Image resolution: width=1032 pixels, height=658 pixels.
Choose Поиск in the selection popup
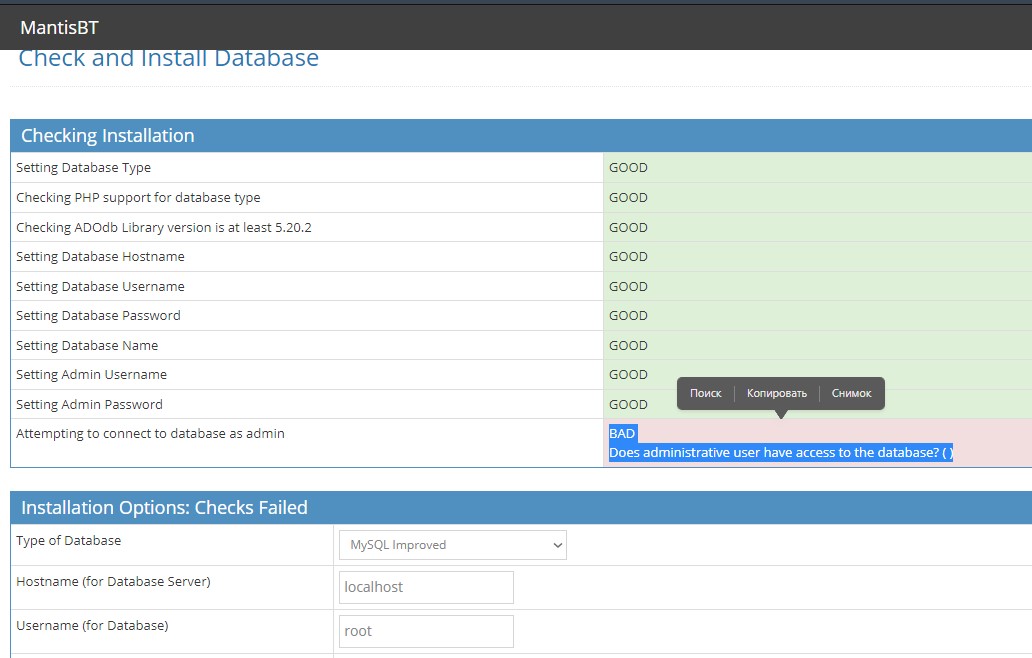(x=705, y=393)
